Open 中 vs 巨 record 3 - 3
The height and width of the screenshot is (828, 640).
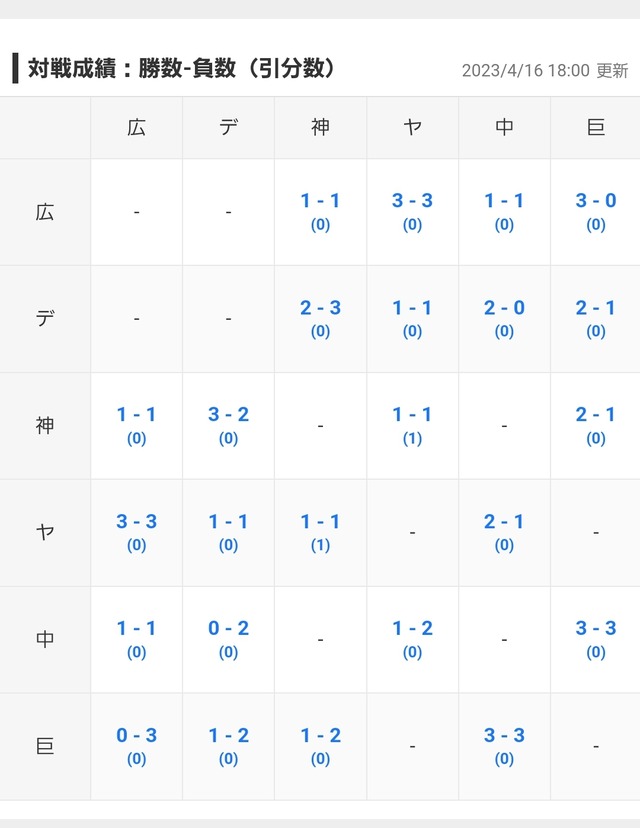[x=596, y=639]
